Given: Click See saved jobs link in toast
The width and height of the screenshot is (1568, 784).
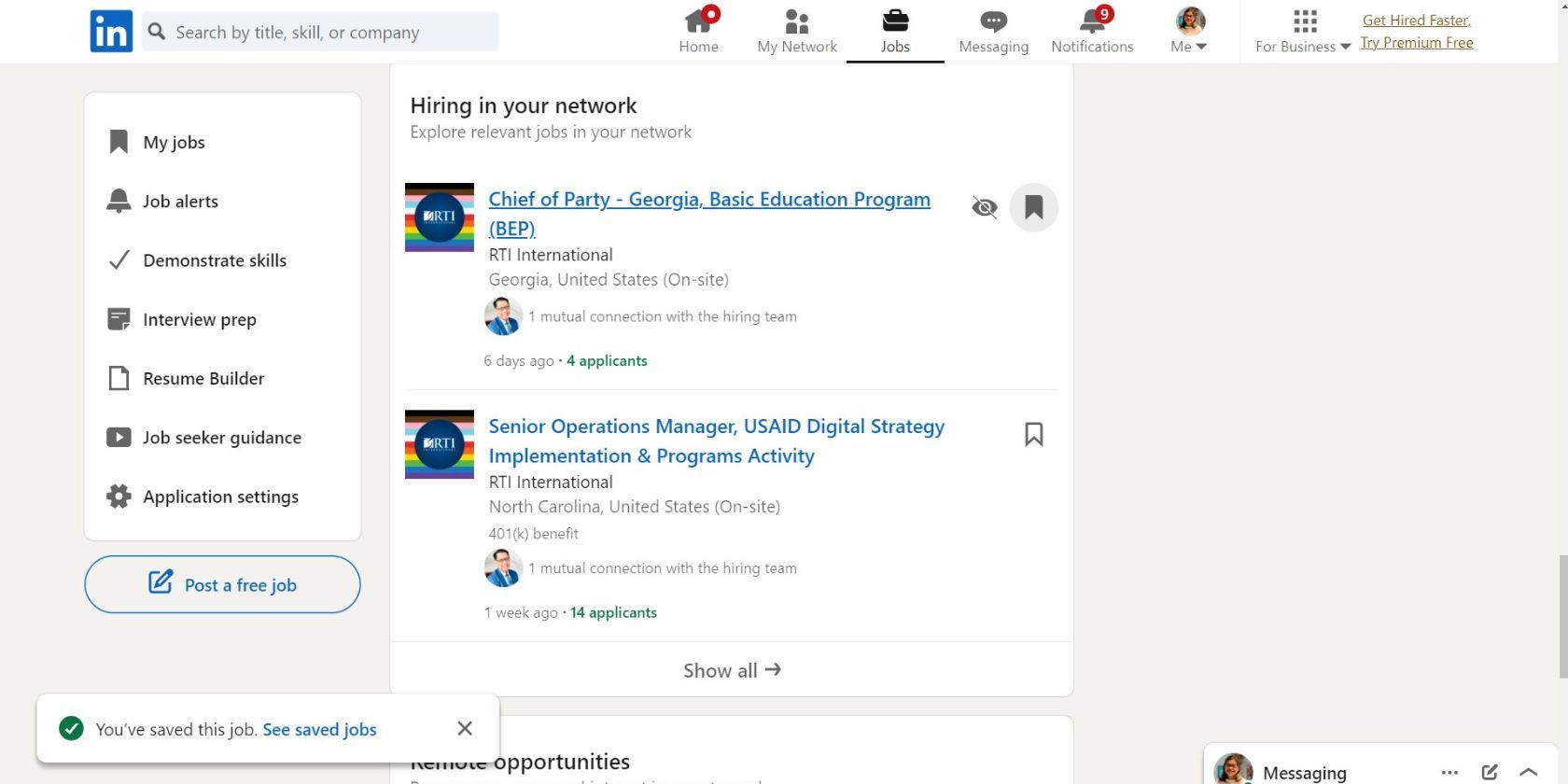Looking at the screenshot, I should coord(320,730).
